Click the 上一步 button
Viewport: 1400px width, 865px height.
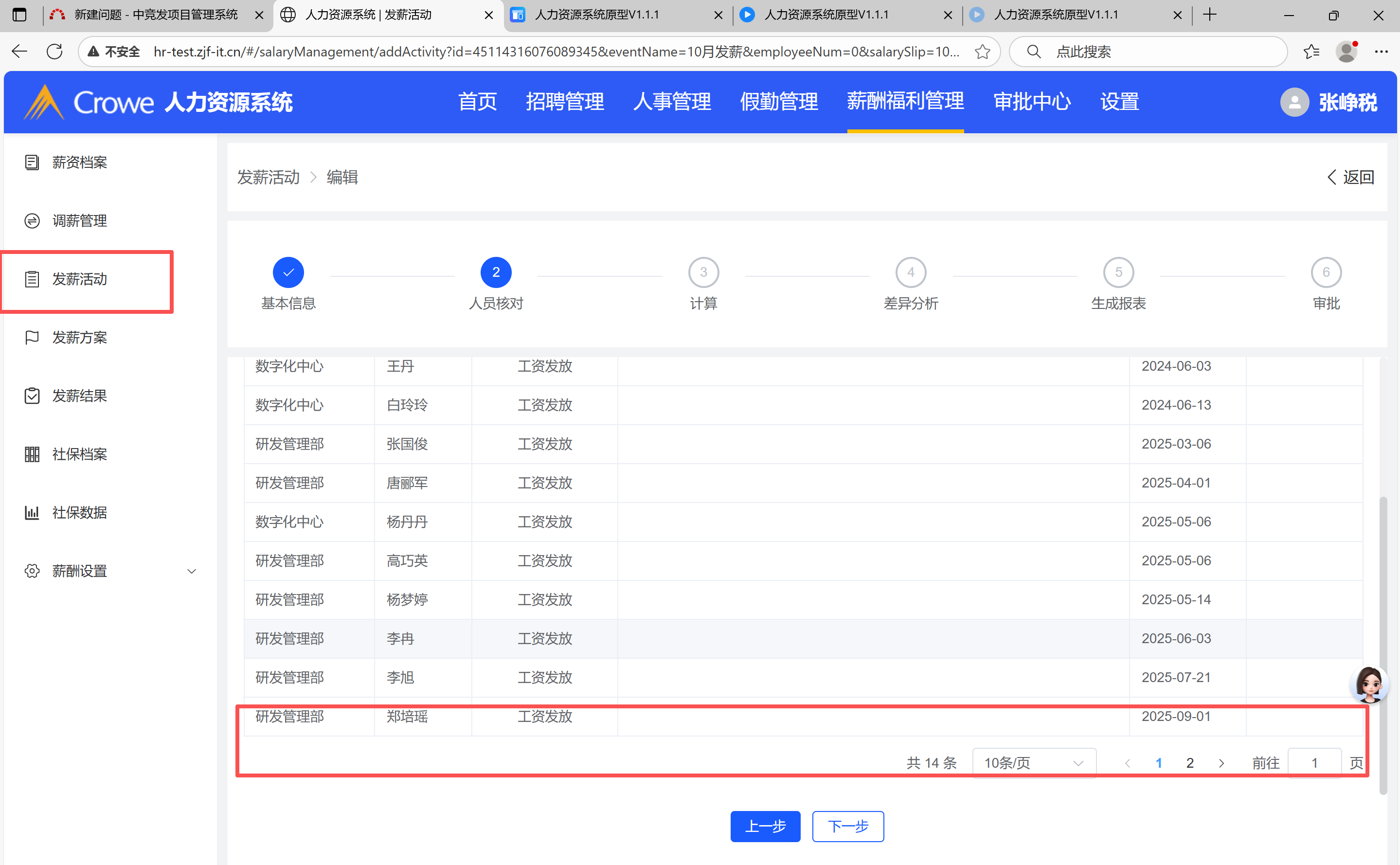click(x=765, y=826)
